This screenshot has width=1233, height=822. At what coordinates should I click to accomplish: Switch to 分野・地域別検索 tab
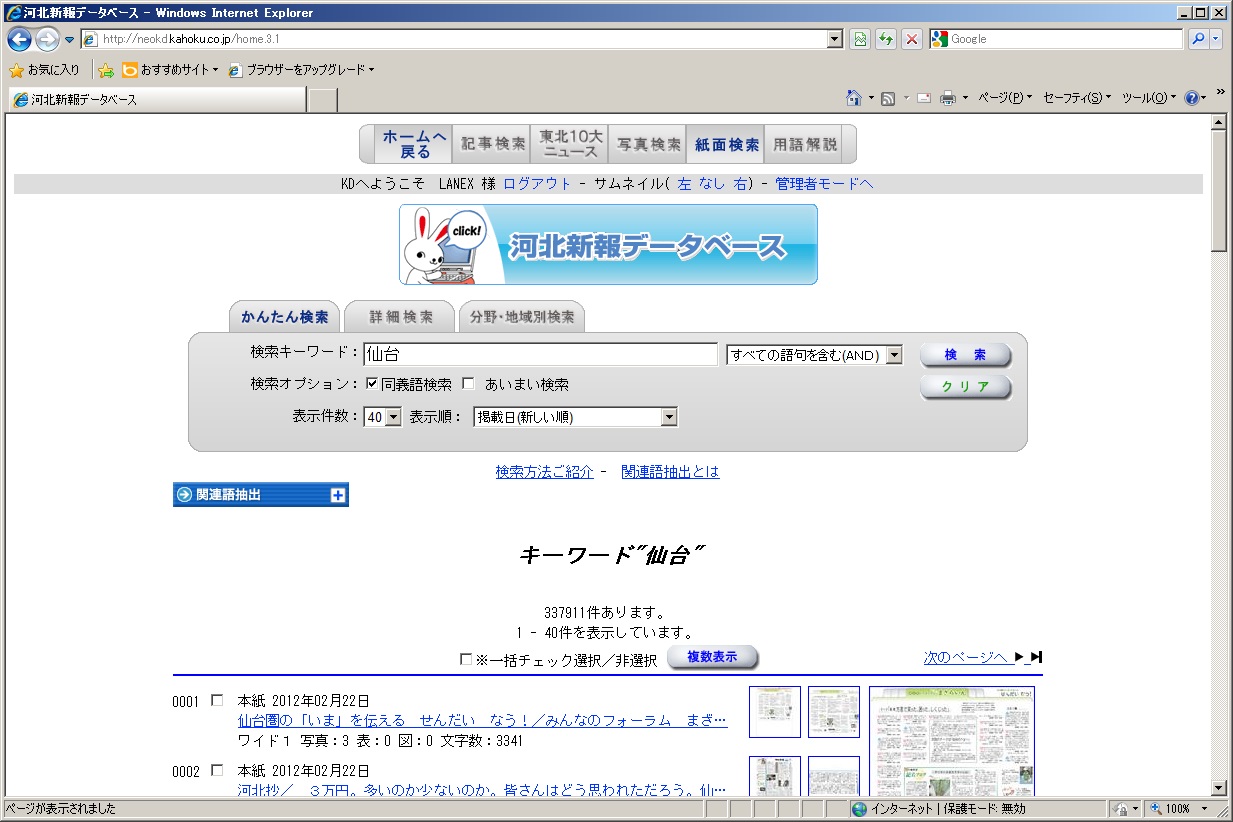(522, 316)
